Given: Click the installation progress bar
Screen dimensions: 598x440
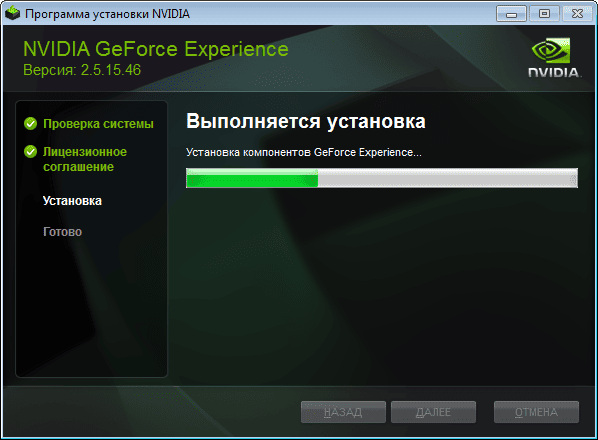Looking at the screenshot, I should pyautogui.click(x=382, y=178).
